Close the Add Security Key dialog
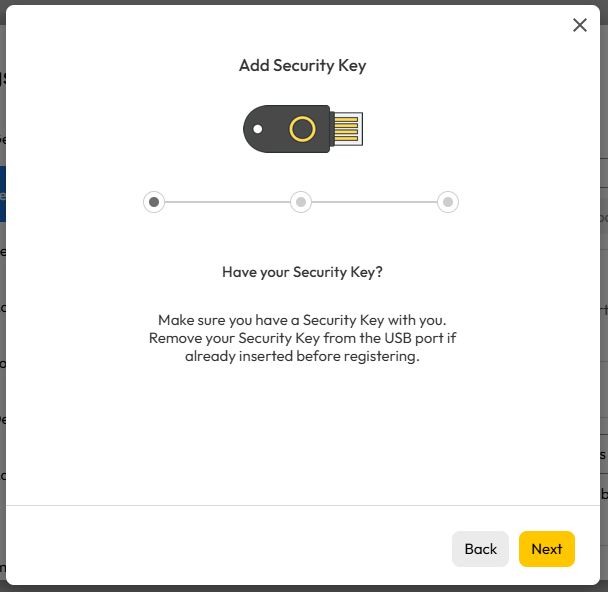608x592 pixels. pos(579,25)
